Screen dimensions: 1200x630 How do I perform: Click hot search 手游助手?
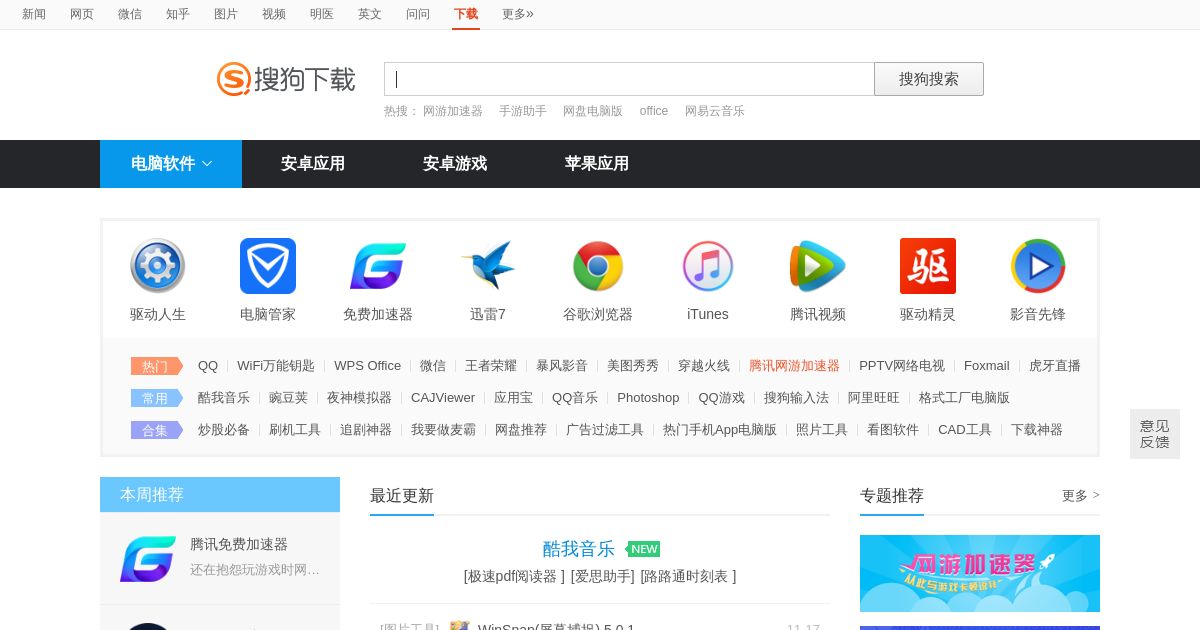tap(523, 111)
